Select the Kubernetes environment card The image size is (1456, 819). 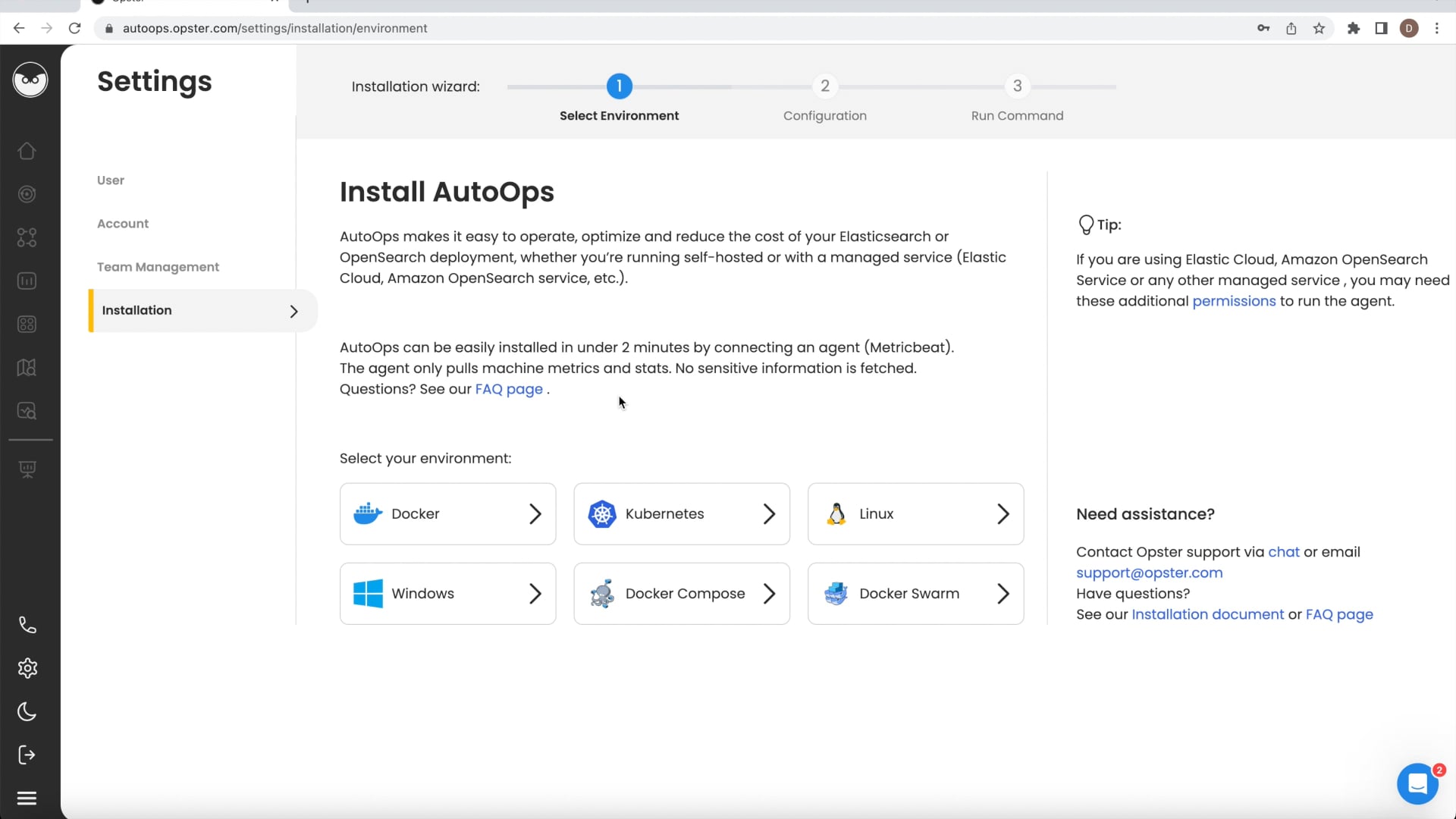tap(682, 513)
